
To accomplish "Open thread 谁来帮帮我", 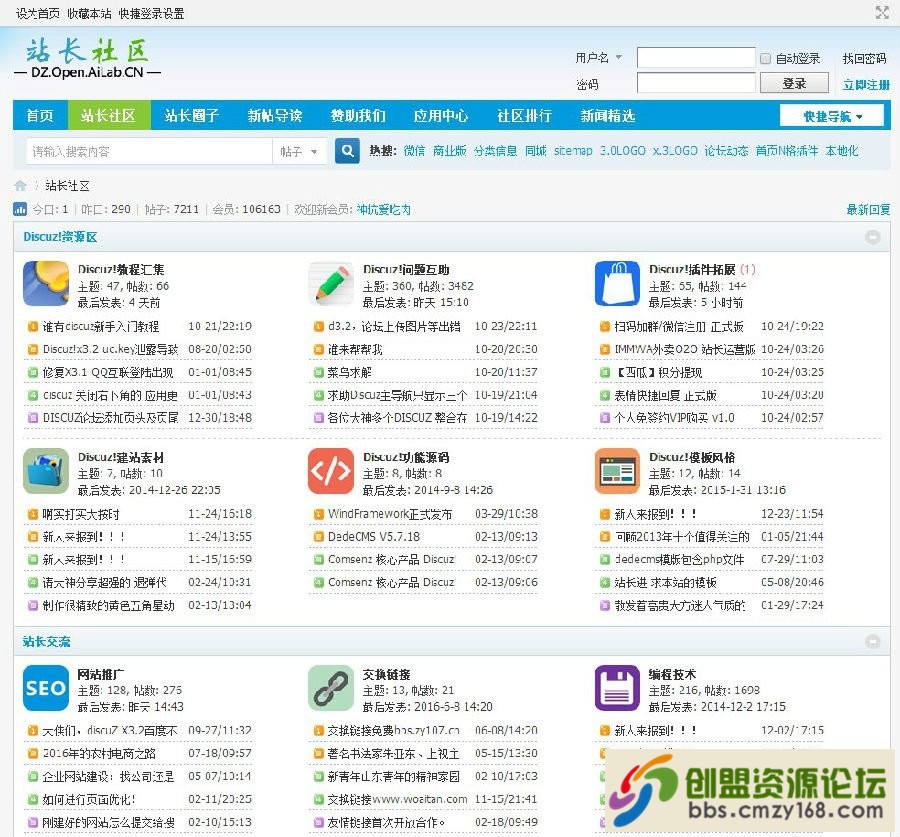I will [x=355, y=350].
